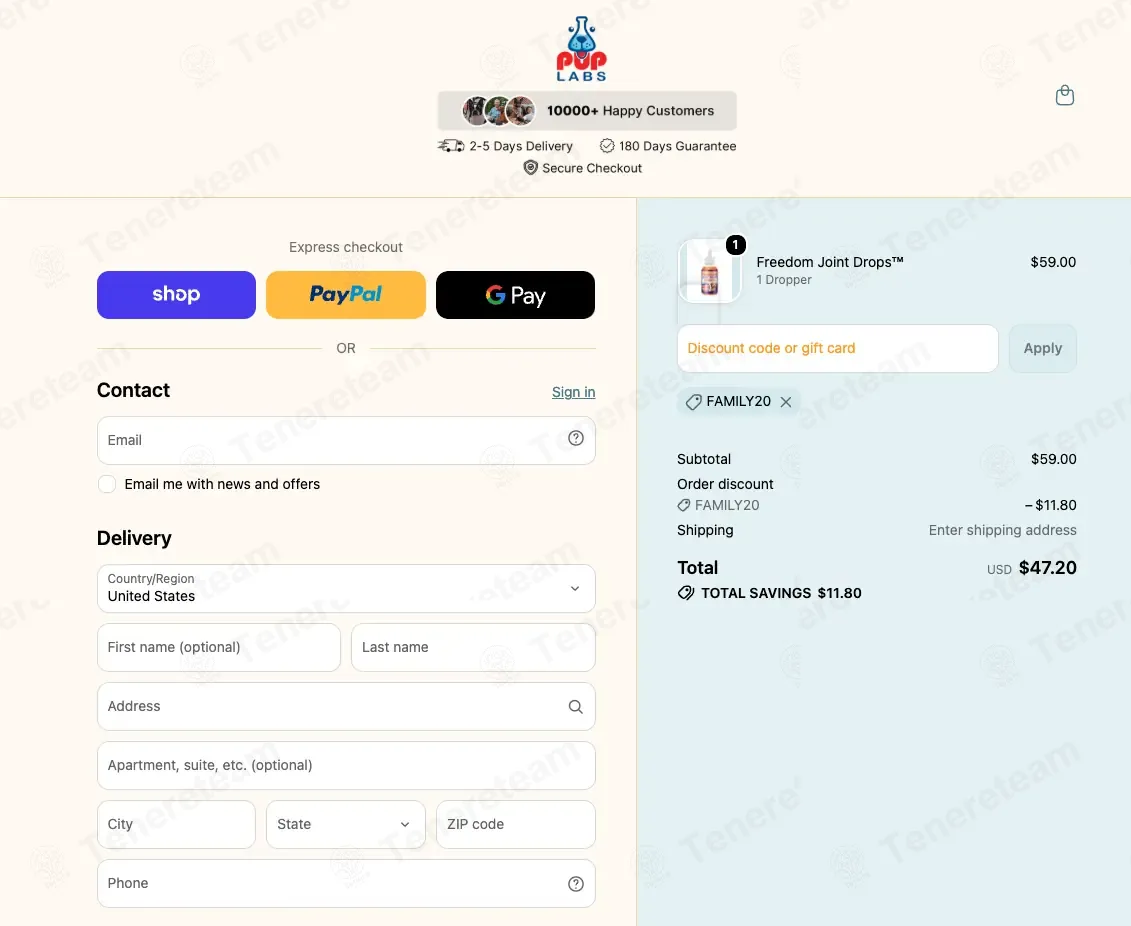Image resolution: width=1131 pixels, height=926 pixels.
Task: Click the tag icon in the FAMILY20 chip
Action: click(x=693, y=402)
